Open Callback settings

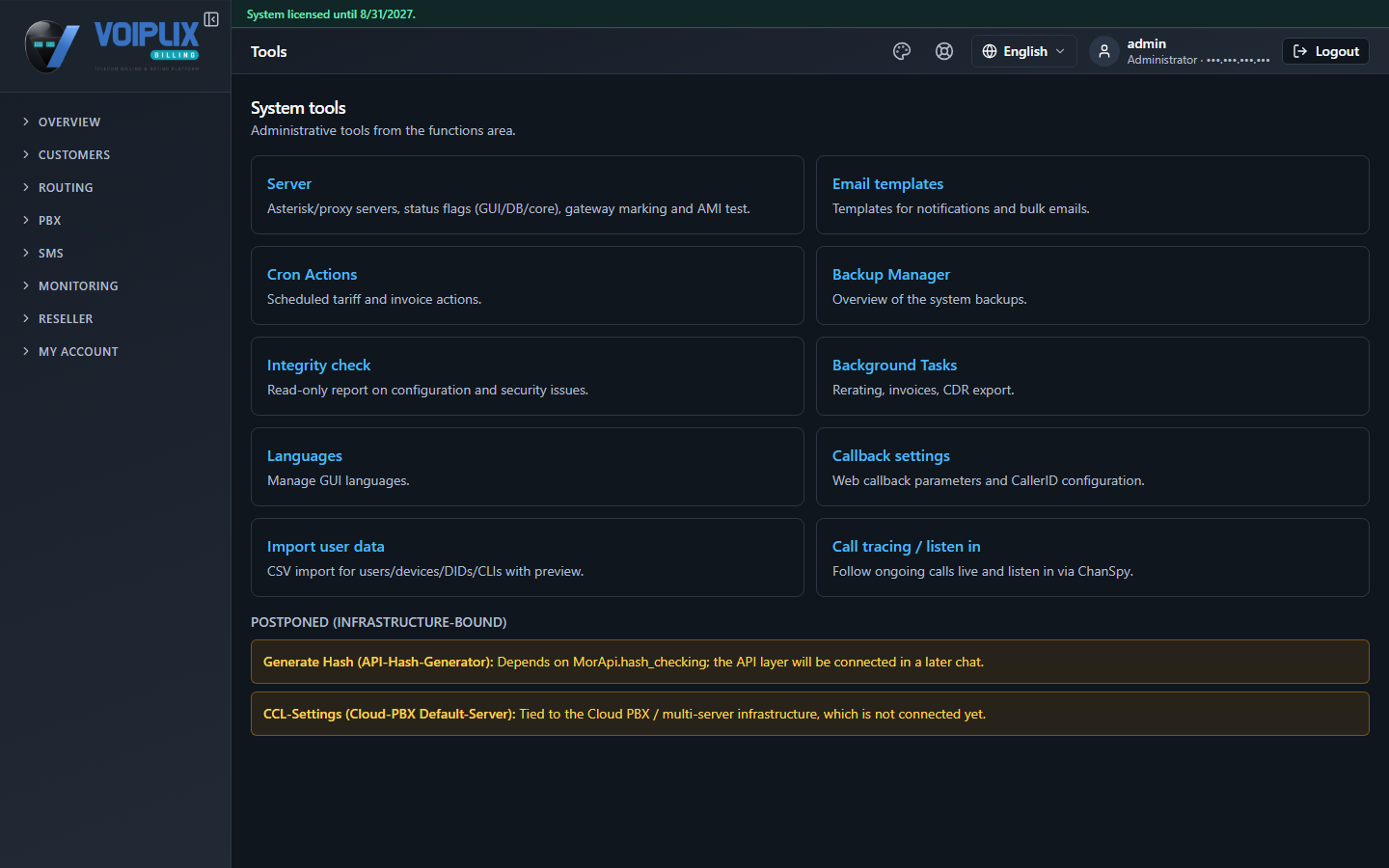click(x=1093, y=467)
